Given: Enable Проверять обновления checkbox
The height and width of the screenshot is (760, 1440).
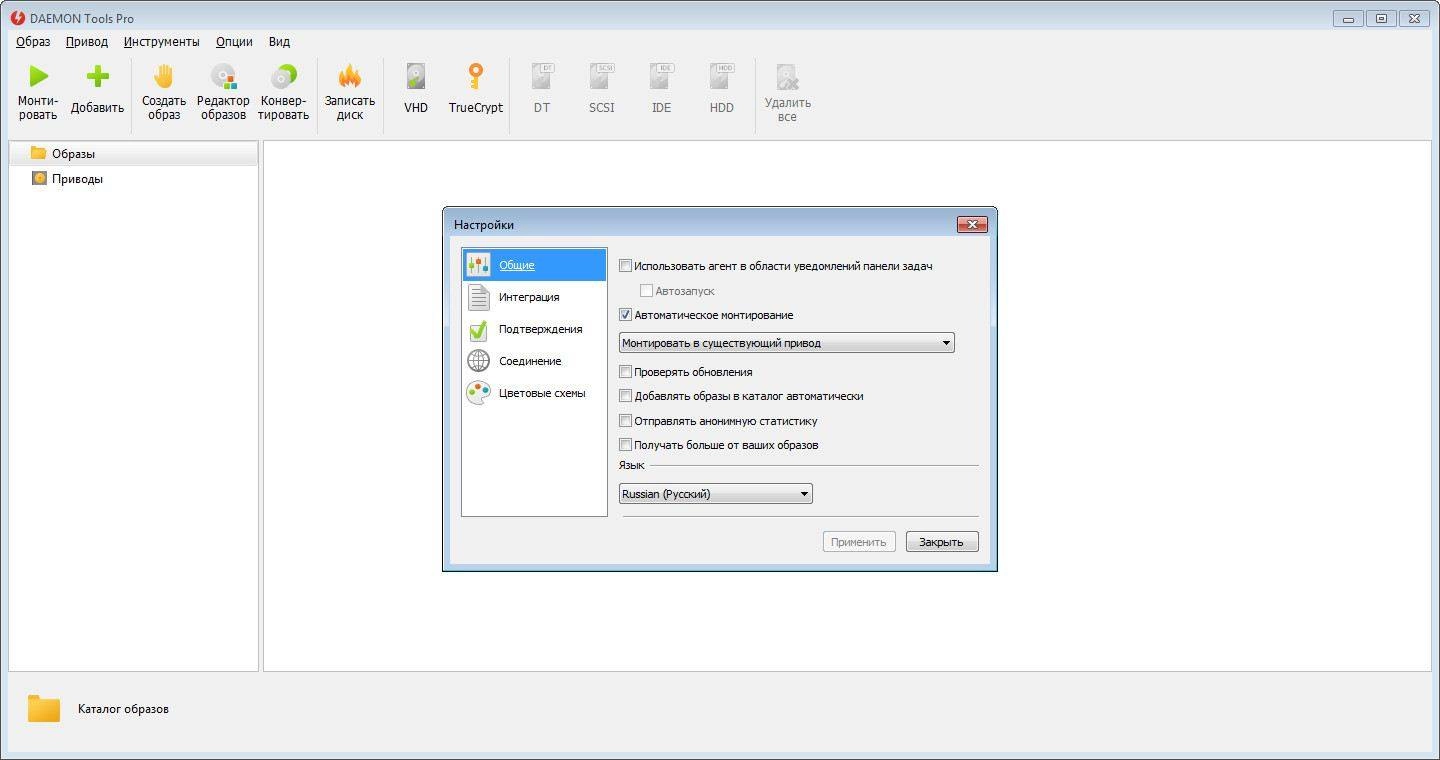Looking at the screenshot, I should (x=626, y=372).
